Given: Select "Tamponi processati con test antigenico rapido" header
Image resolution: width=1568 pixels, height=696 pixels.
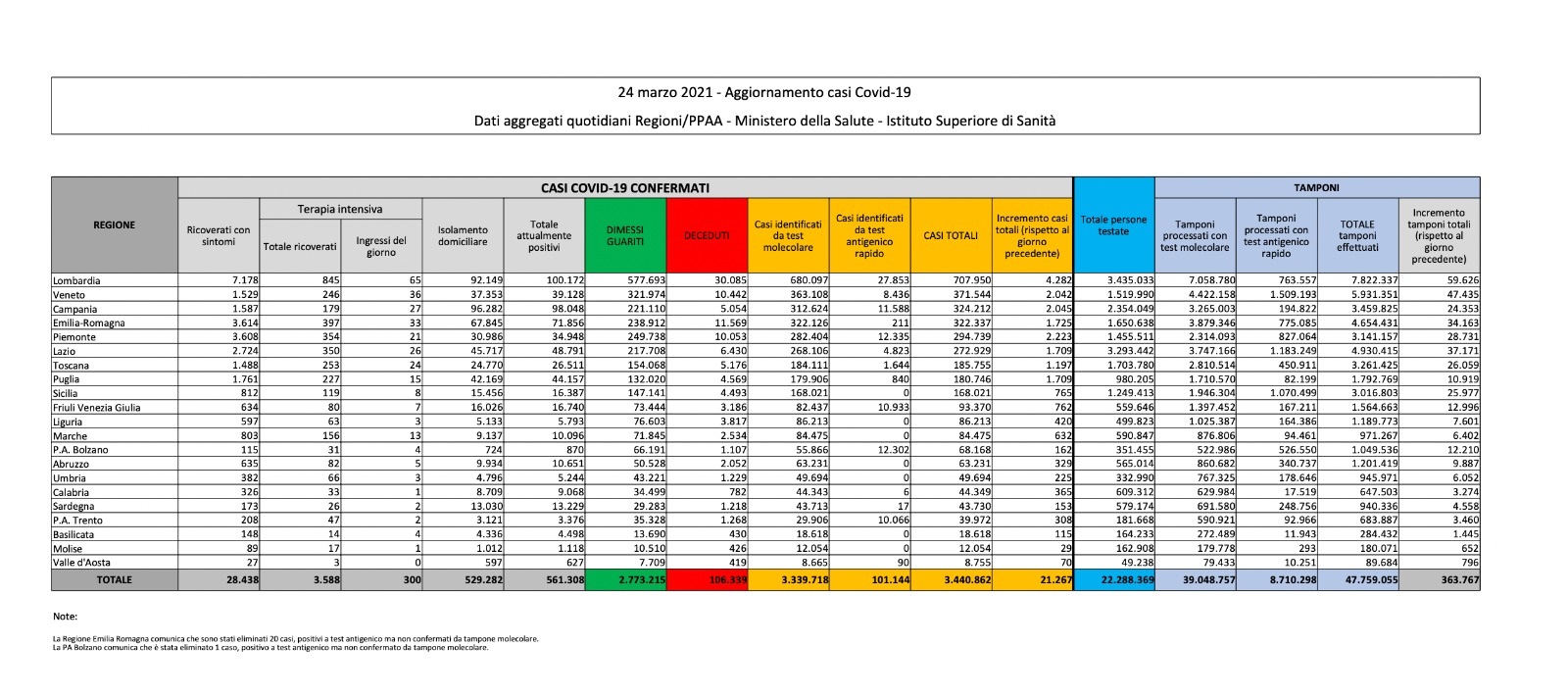Looking at the screenshot, I should pos(1276,235).
